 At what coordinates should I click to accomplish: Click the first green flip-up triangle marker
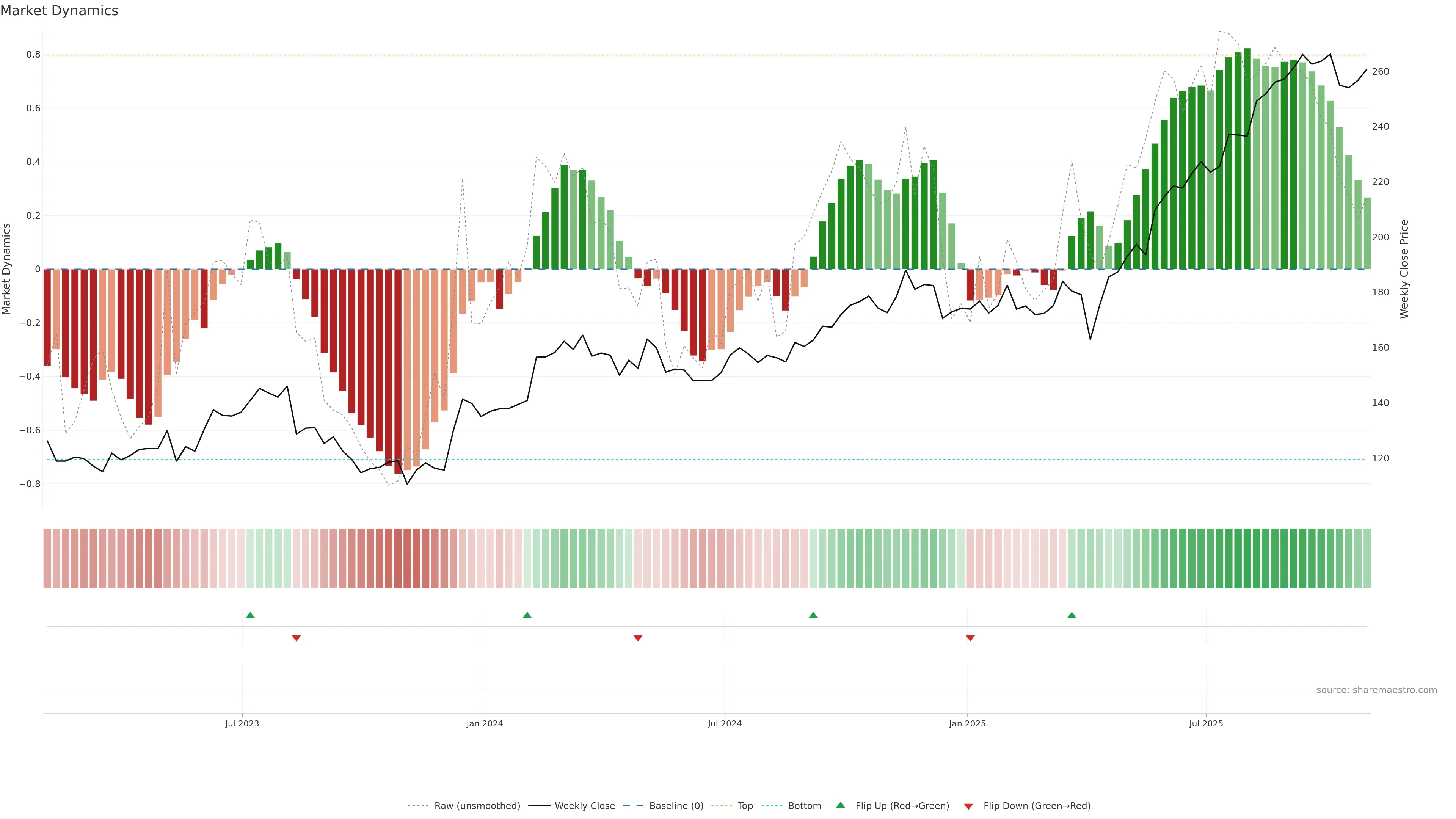click(x=250, y=615)
